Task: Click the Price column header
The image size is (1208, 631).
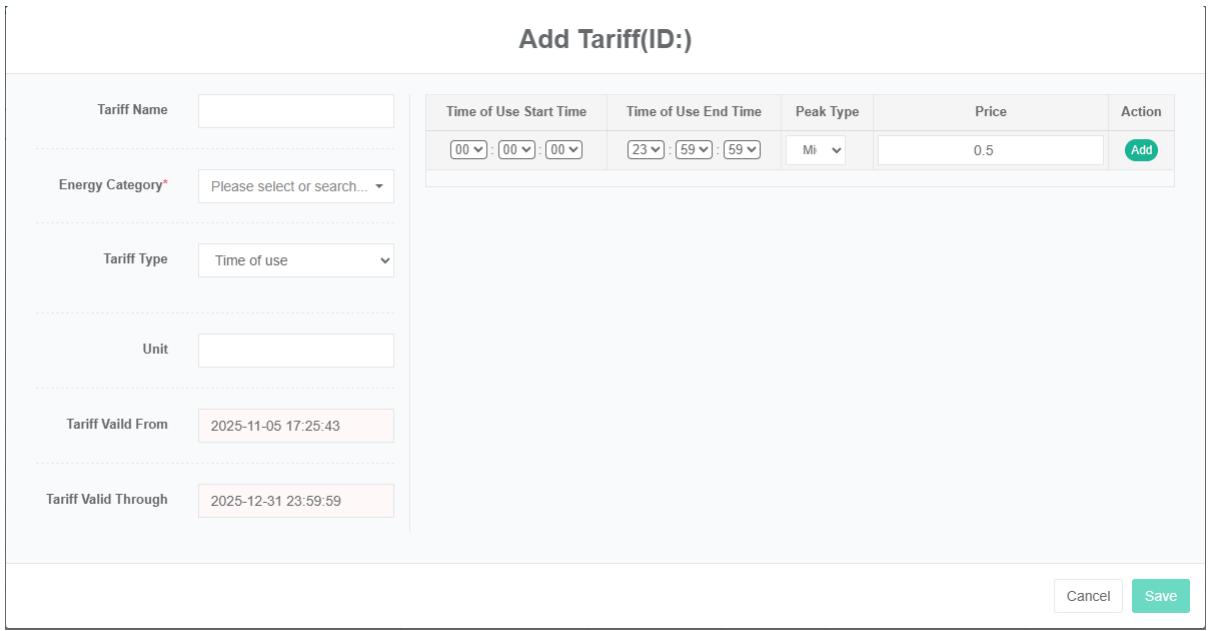Action: click(990, 112)
